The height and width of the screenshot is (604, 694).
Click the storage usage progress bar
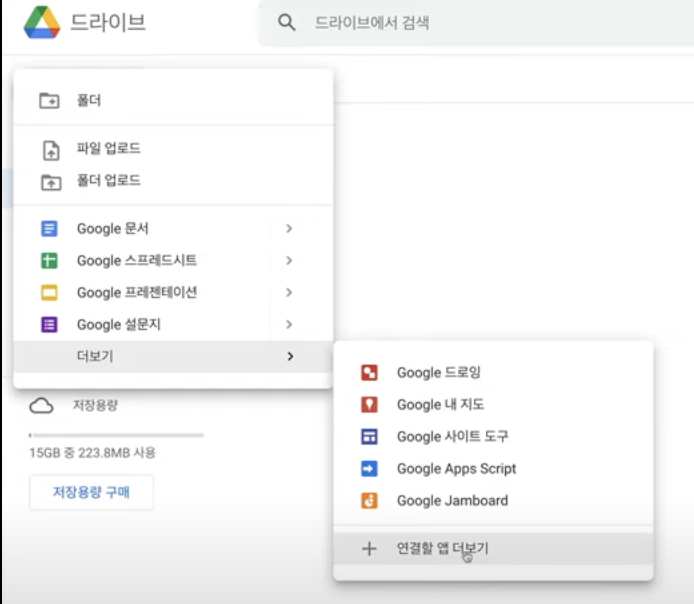pyautogui.click(x=116, y=435)
